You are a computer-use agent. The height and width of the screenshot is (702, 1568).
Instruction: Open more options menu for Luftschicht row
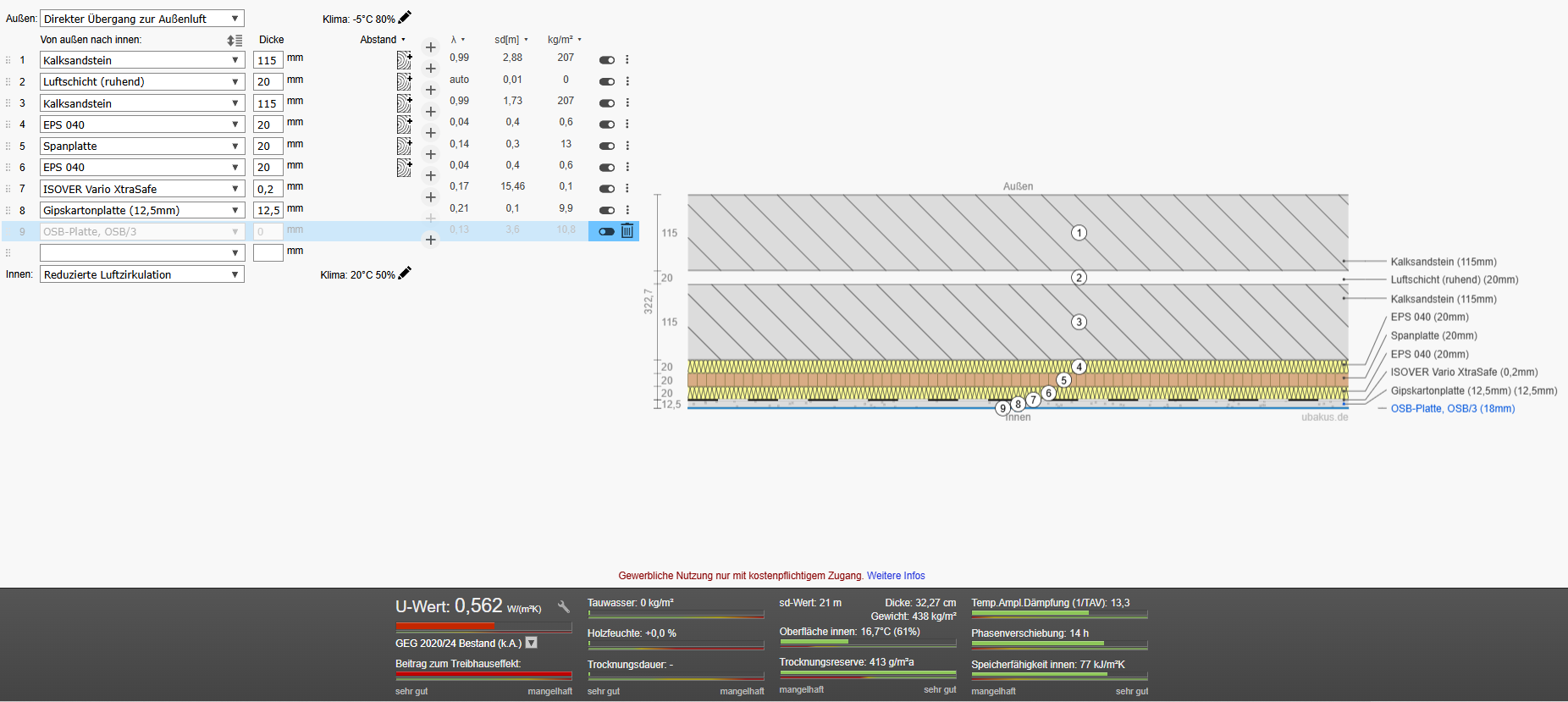click(627, 81)
